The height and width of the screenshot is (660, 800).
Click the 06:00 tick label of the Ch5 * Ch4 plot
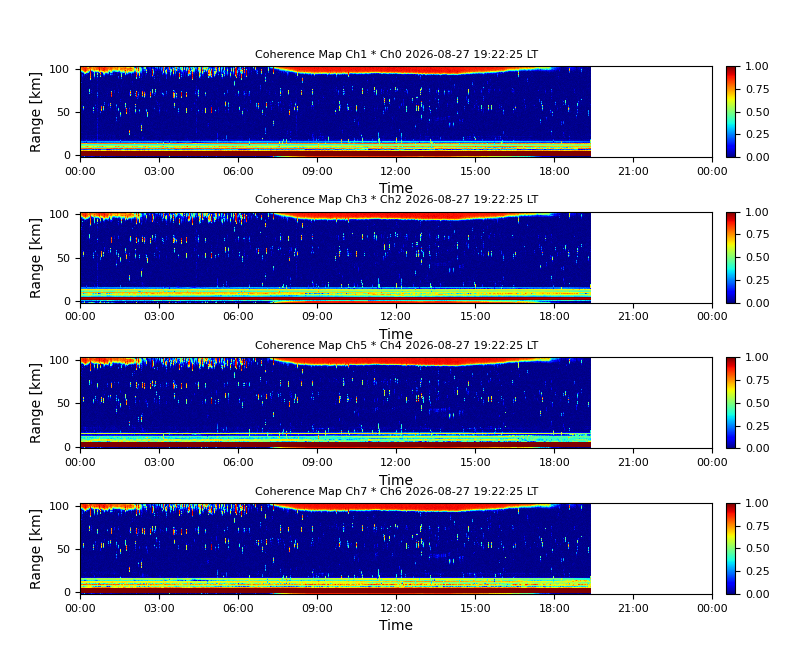[x=238, y=463]
